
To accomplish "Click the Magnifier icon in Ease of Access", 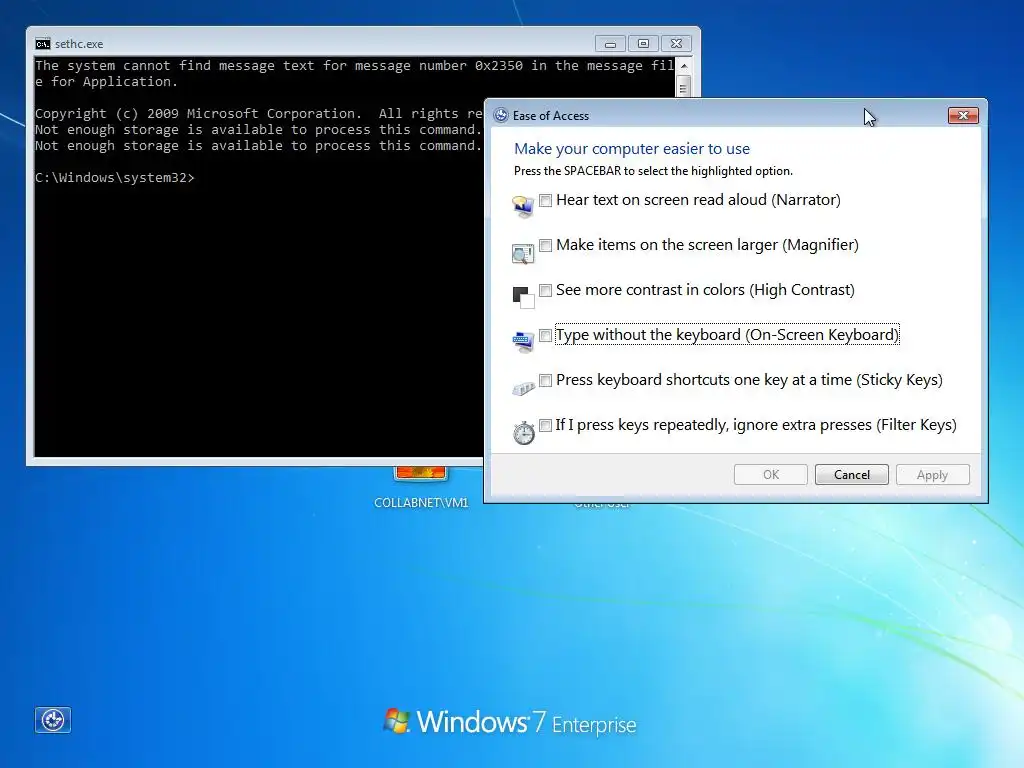I will pyautogui.click(x=523, y=253).
